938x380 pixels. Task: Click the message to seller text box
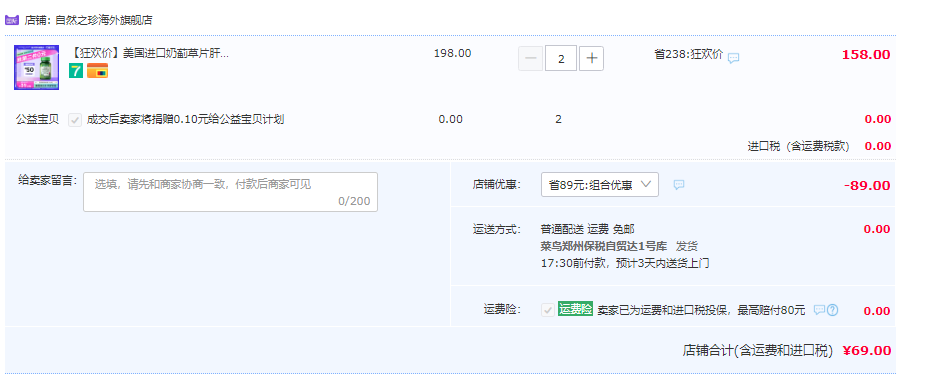pyautogui.click(x=230, y=192)
